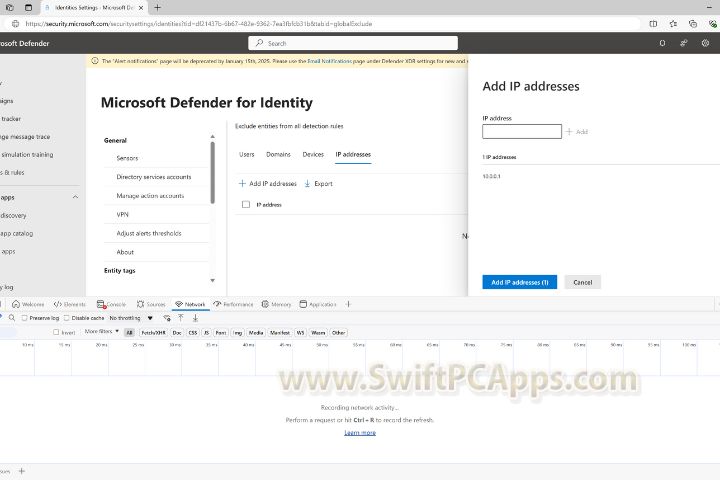Open the browser Collections icon

pyautogui.click(x=693, y=23)
